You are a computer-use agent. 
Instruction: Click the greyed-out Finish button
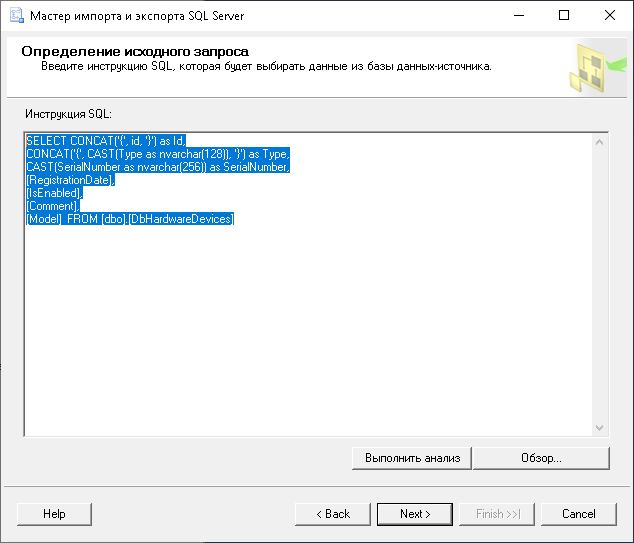click(x=497, y=514)
